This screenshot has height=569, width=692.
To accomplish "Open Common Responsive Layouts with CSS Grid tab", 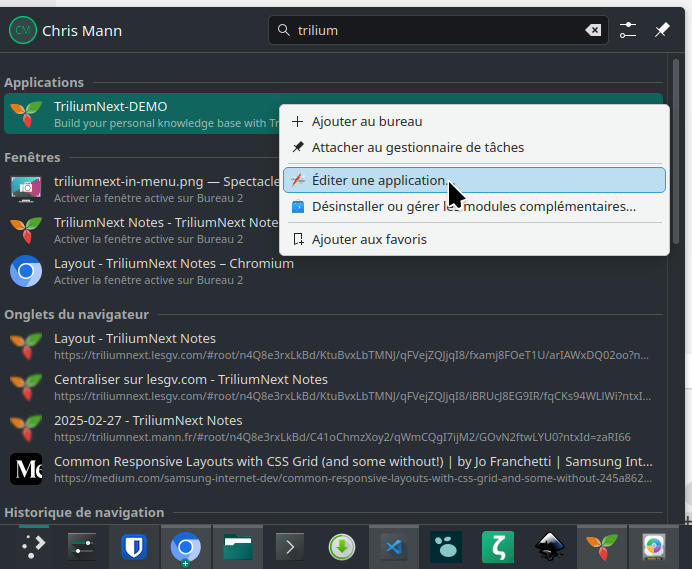I will click(334, 469).
